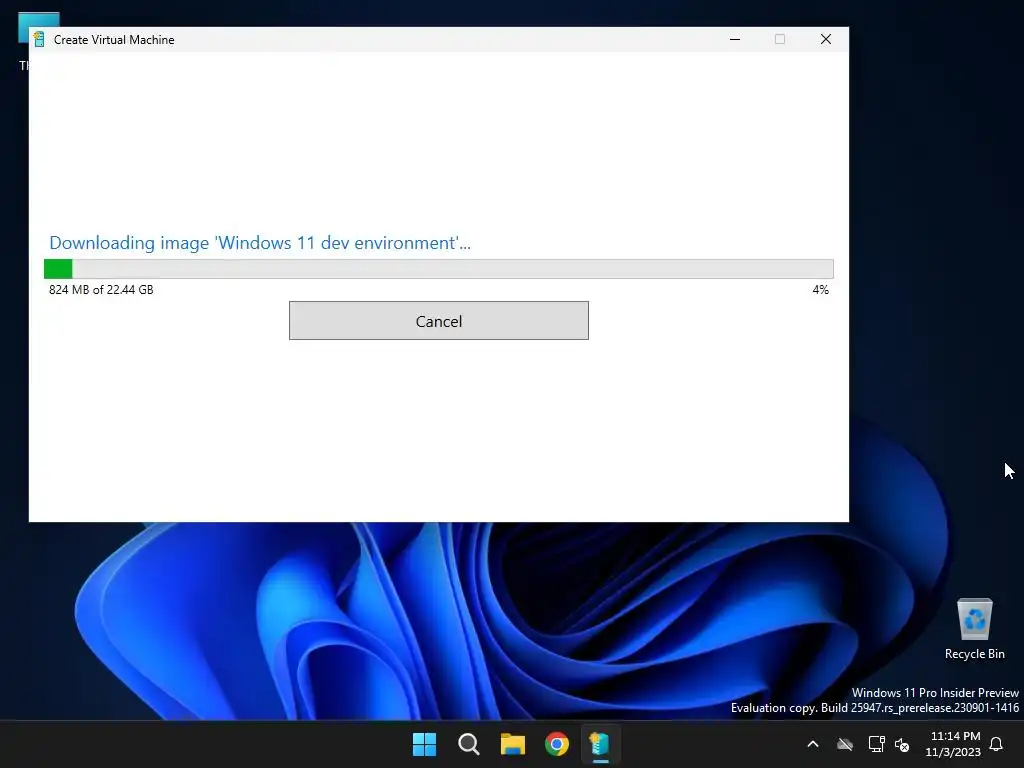Click the OneDrive cloud tray icon

845,744
